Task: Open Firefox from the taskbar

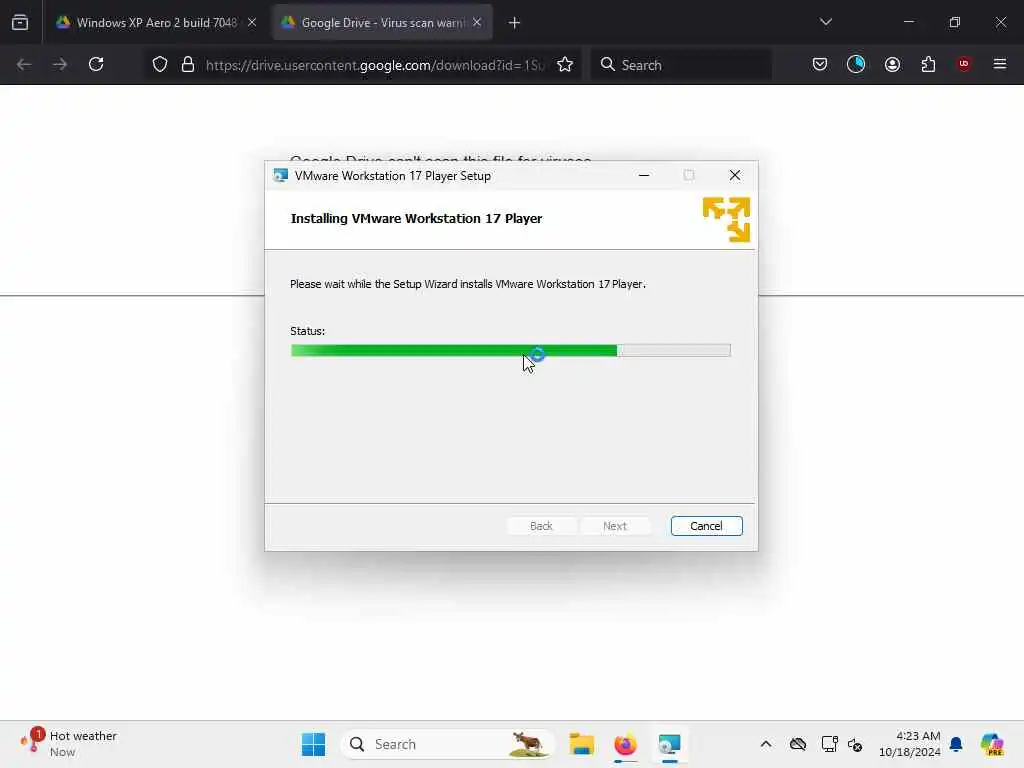Action: pyautogui.click(x=625, y=744)
